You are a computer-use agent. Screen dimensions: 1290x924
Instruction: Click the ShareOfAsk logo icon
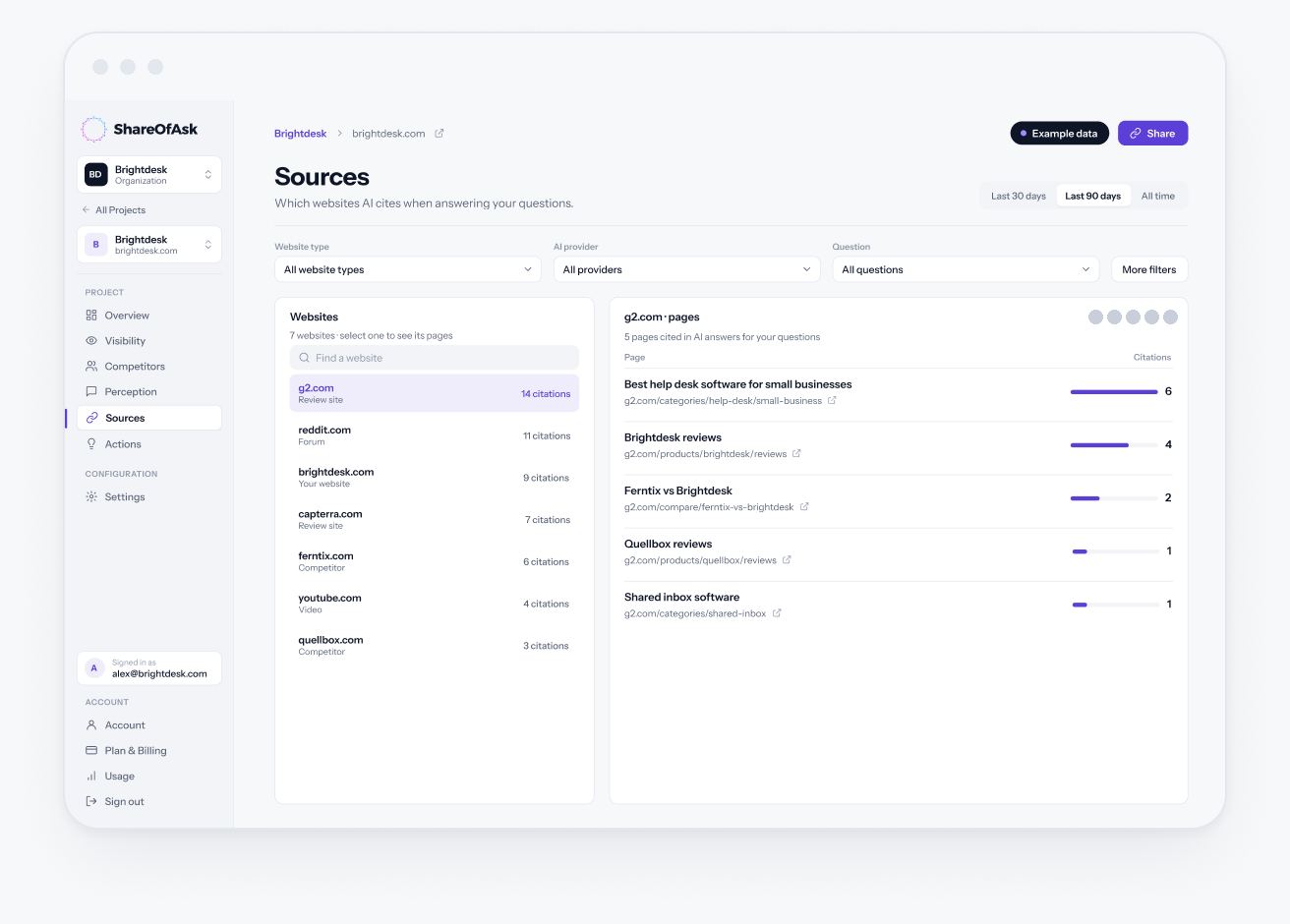pos(93,129)
